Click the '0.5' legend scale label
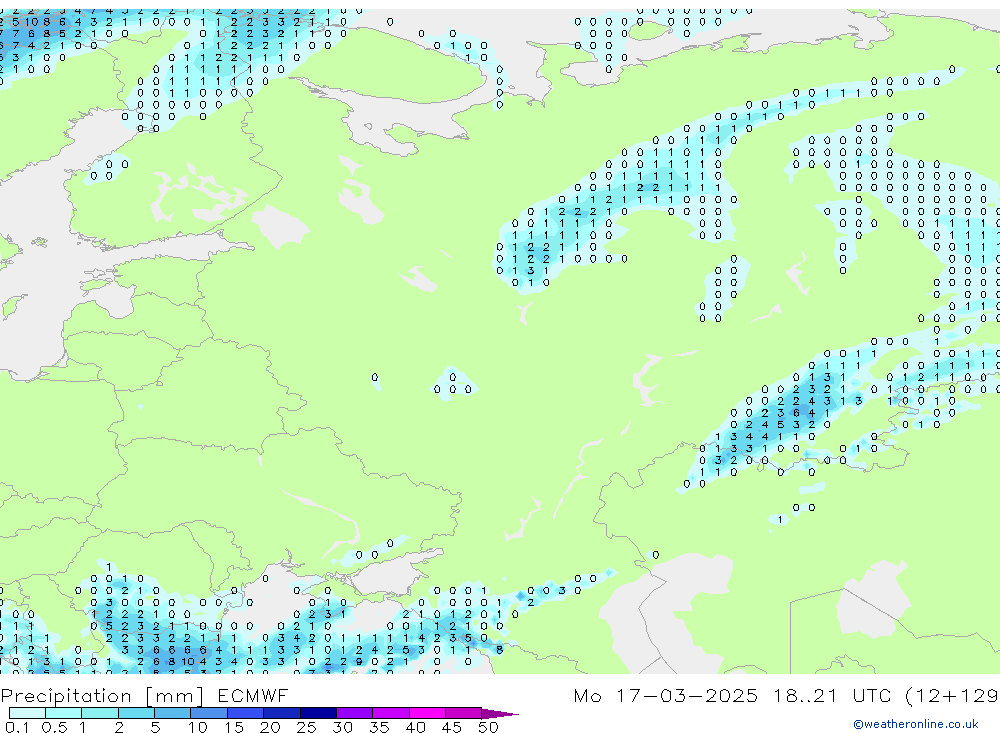The image size is (1000, 733). click(x=54, y=727)
